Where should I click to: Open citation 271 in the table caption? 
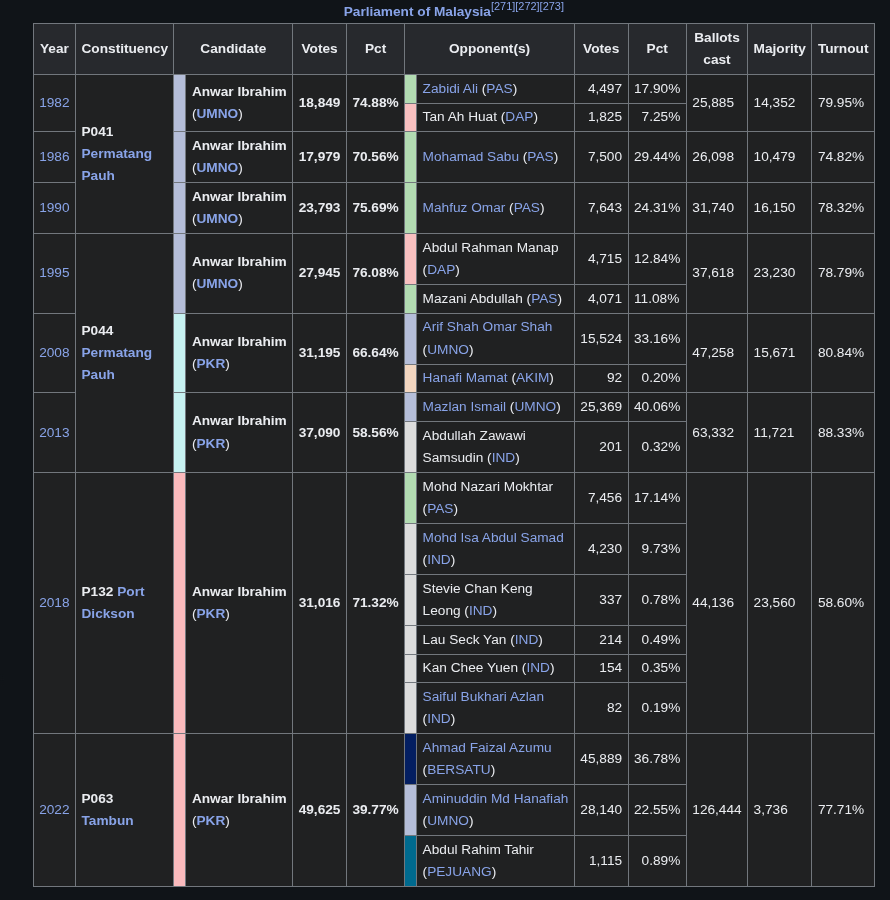click(x=503, y=6)
